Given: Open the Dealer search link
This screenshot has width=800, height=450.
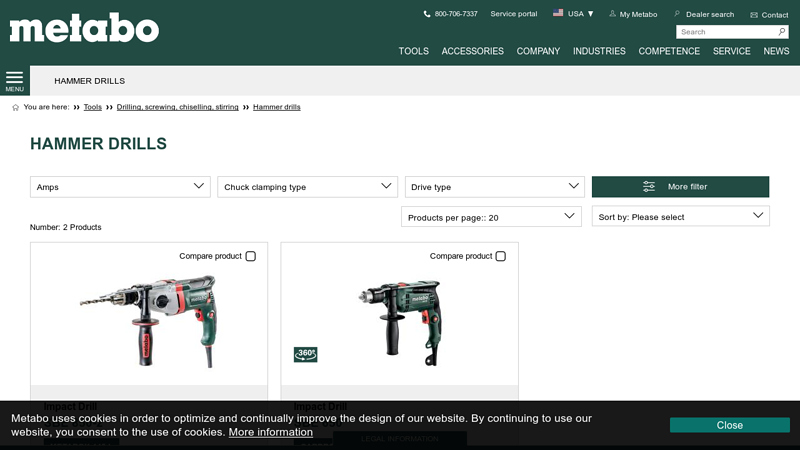Looking at the screenshot, I should [710, 14].
